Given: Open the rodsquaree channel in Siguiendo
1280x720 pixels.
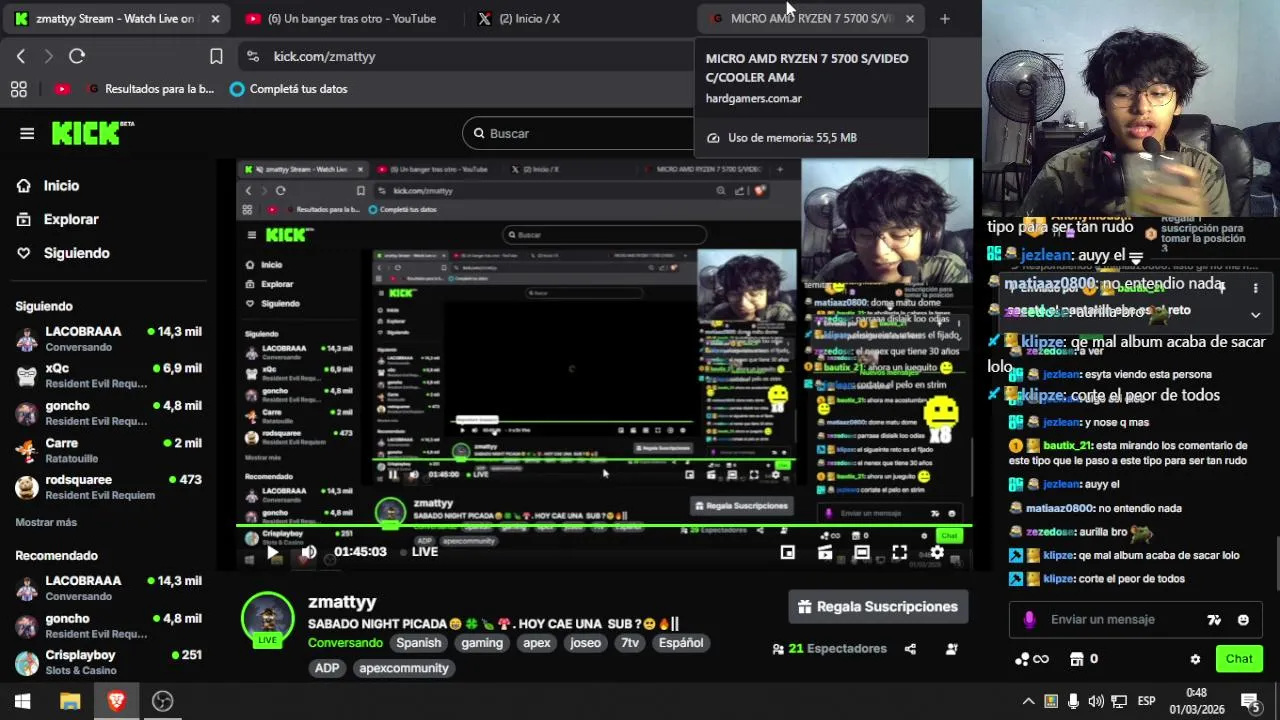Looking at the screenshot, I should click(x=108, y=487).
